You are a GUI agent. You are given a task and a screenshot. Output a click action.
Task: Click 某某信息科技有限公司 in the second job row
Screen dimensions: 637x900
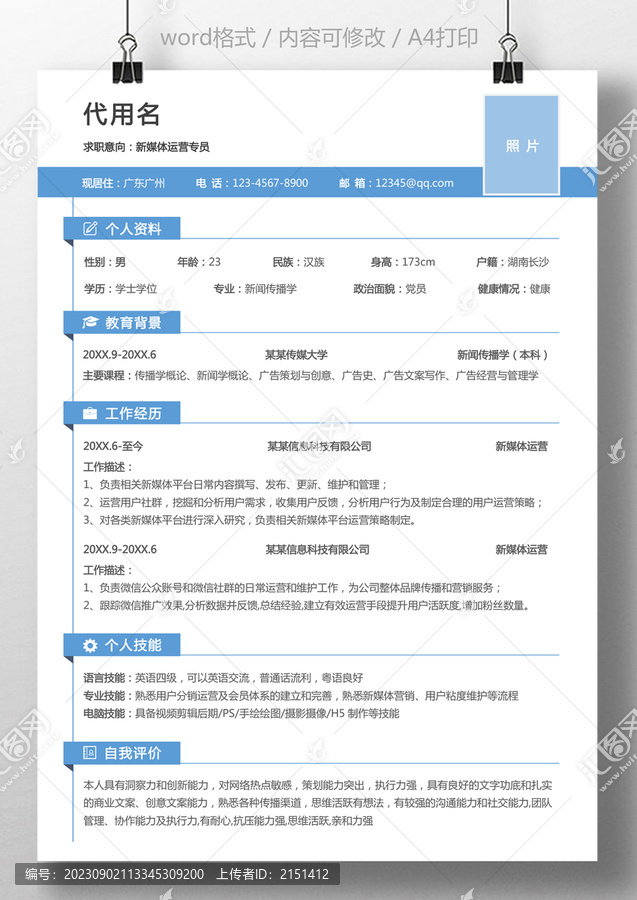[317, 549]
